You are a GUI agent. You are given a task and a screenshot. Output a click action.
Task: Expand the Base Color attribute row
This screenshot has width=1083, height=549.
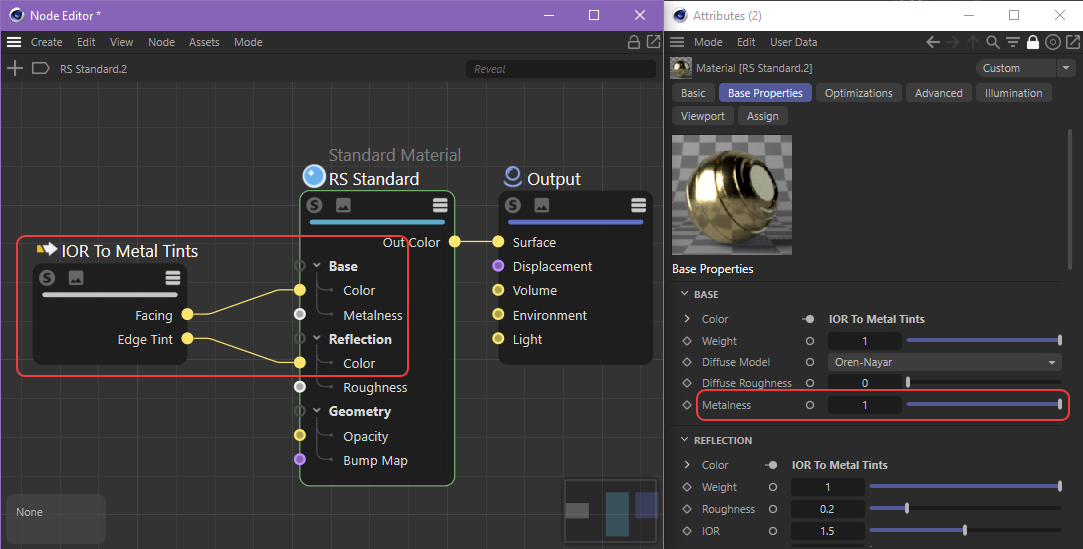tap(687, 319)
